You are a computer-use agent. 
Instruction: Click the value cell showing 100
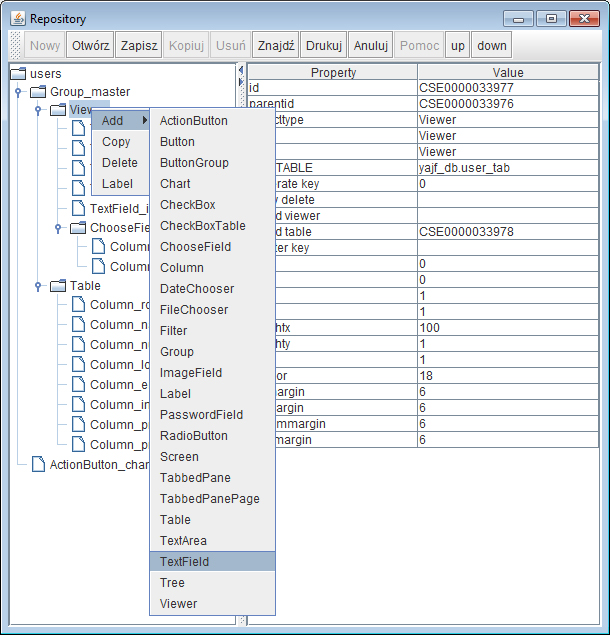(508, 328)
